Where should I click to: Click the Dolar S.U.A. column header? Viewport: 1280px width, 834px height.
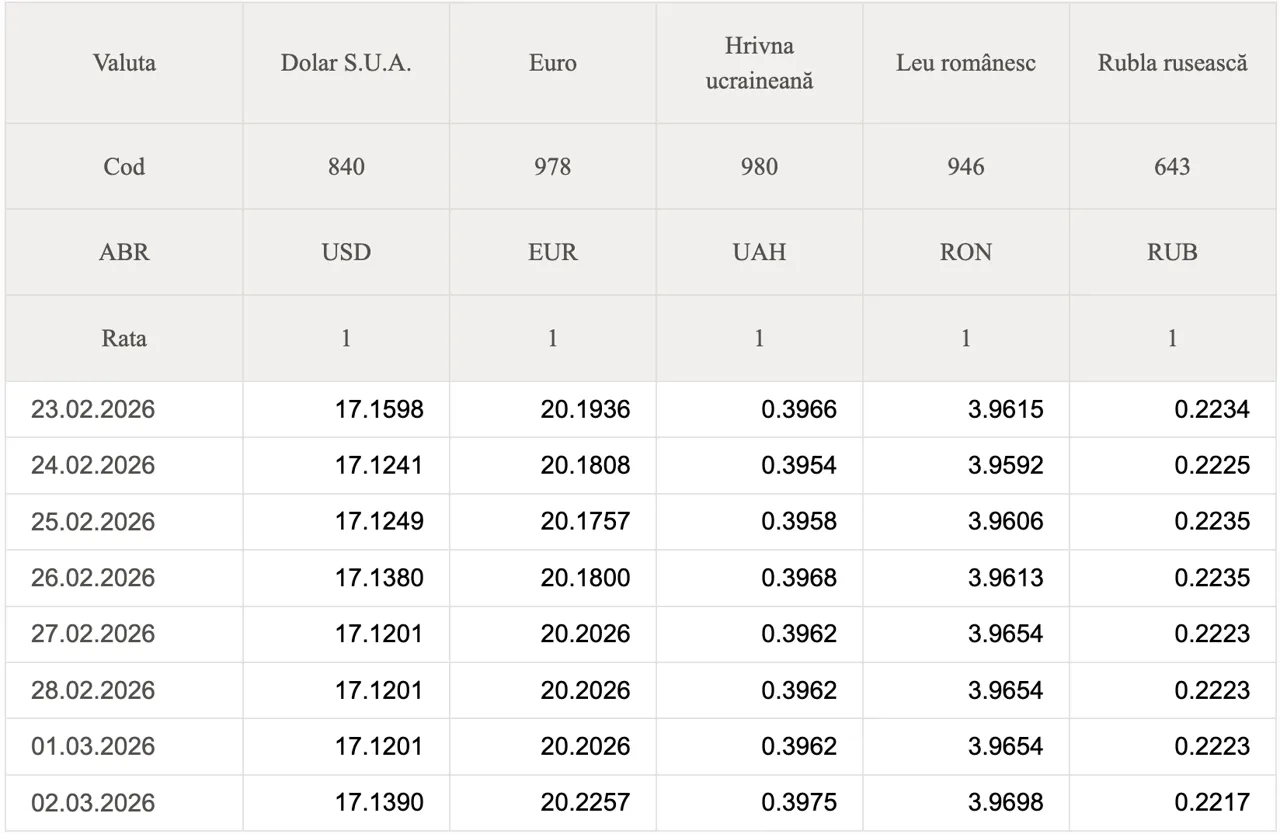pyautogui.click(x=346, y=63)
